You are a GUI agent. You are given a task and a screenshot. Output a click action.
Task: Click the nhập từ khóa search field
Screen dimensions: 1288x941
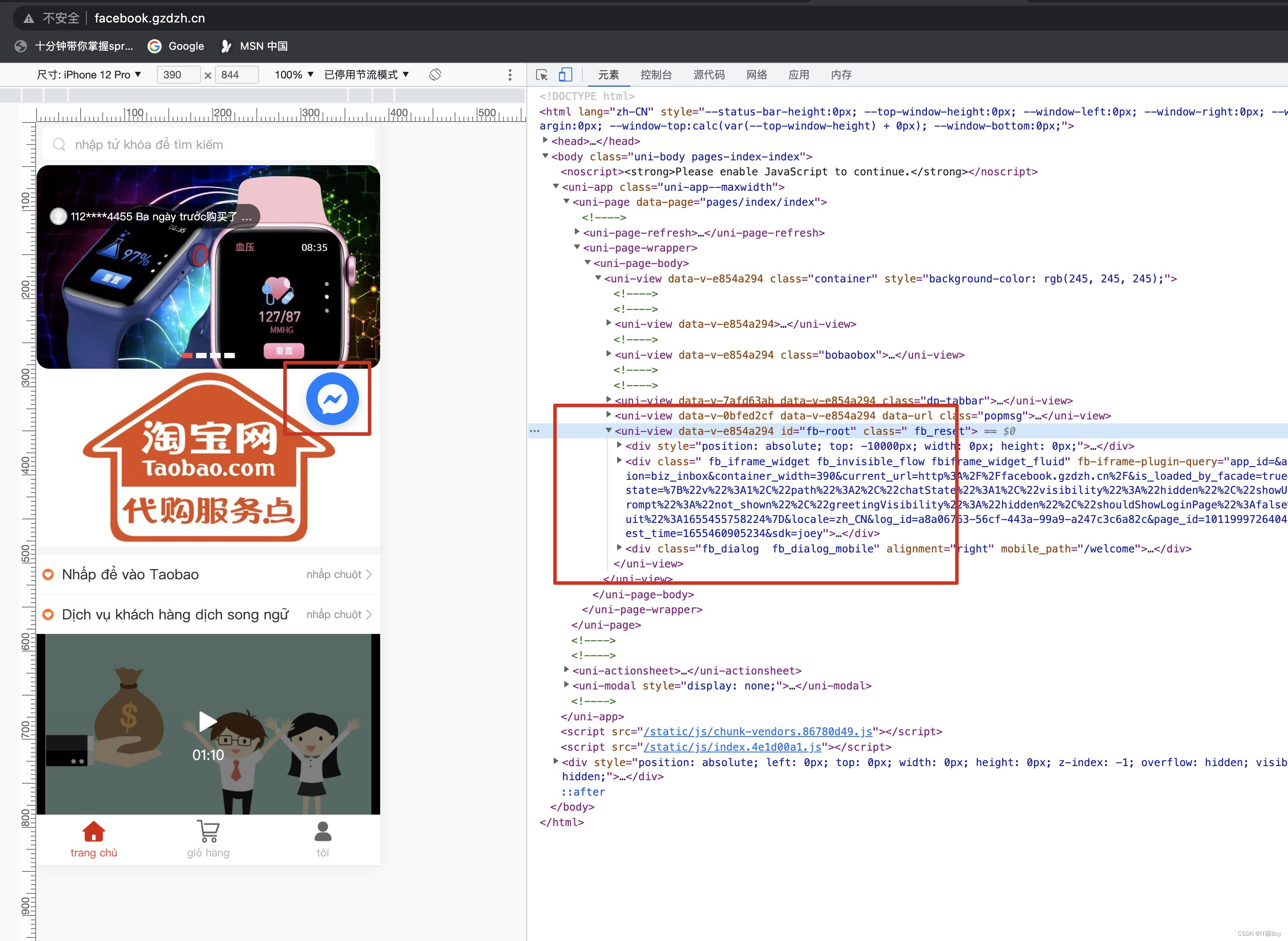coord(208,144)
